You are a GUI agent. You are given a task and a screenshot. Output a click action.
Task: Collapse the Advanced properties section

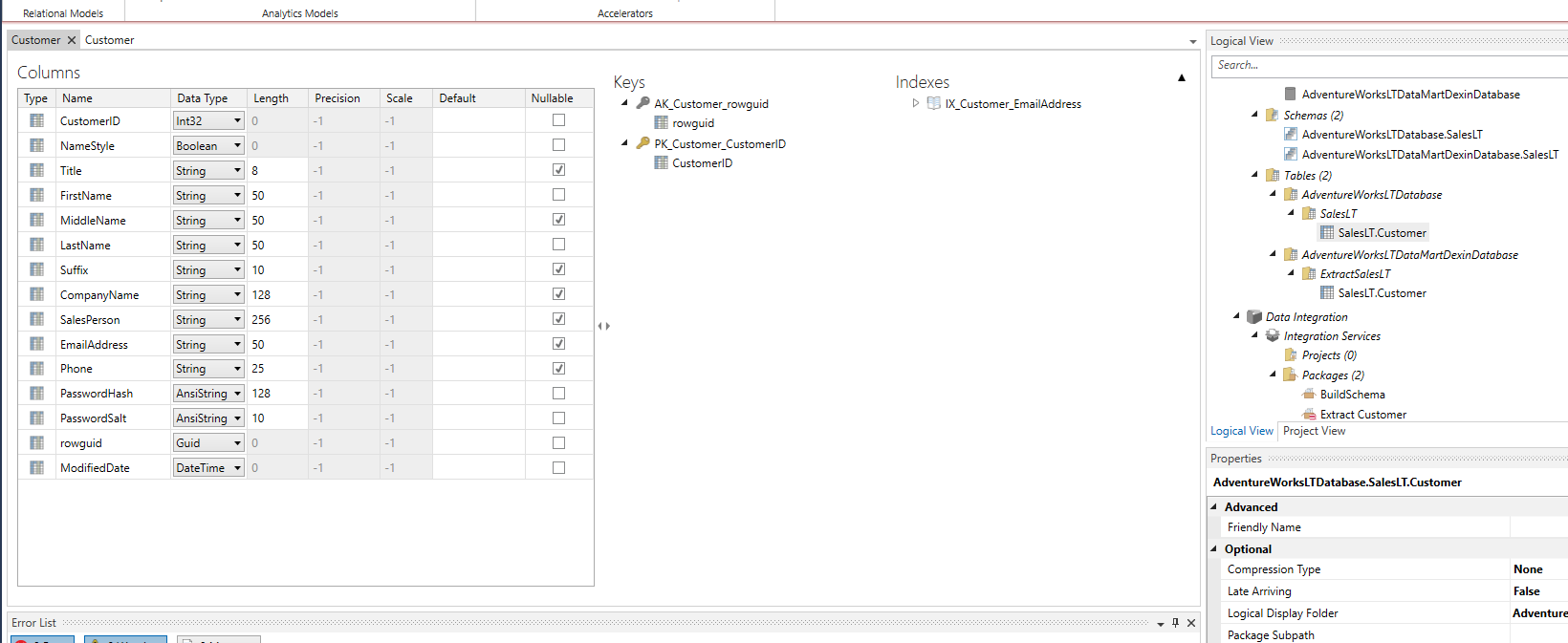tap(1214, 506)
